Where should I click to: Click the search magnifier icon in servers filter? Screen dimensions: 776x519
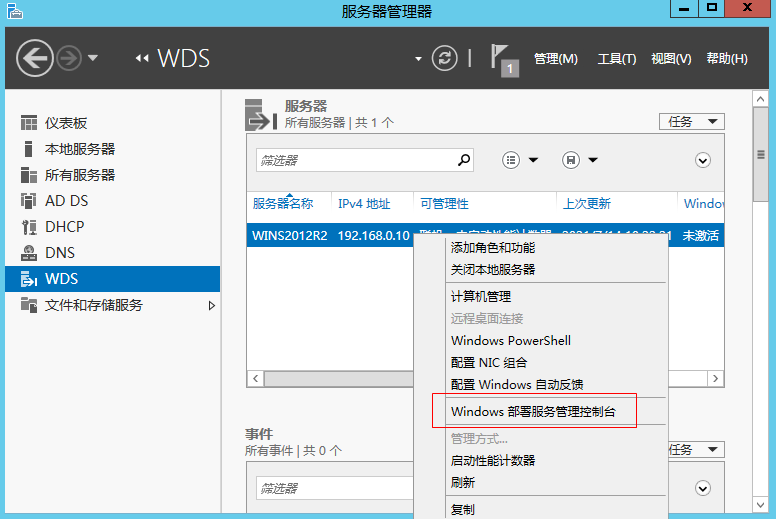[464, 160]
